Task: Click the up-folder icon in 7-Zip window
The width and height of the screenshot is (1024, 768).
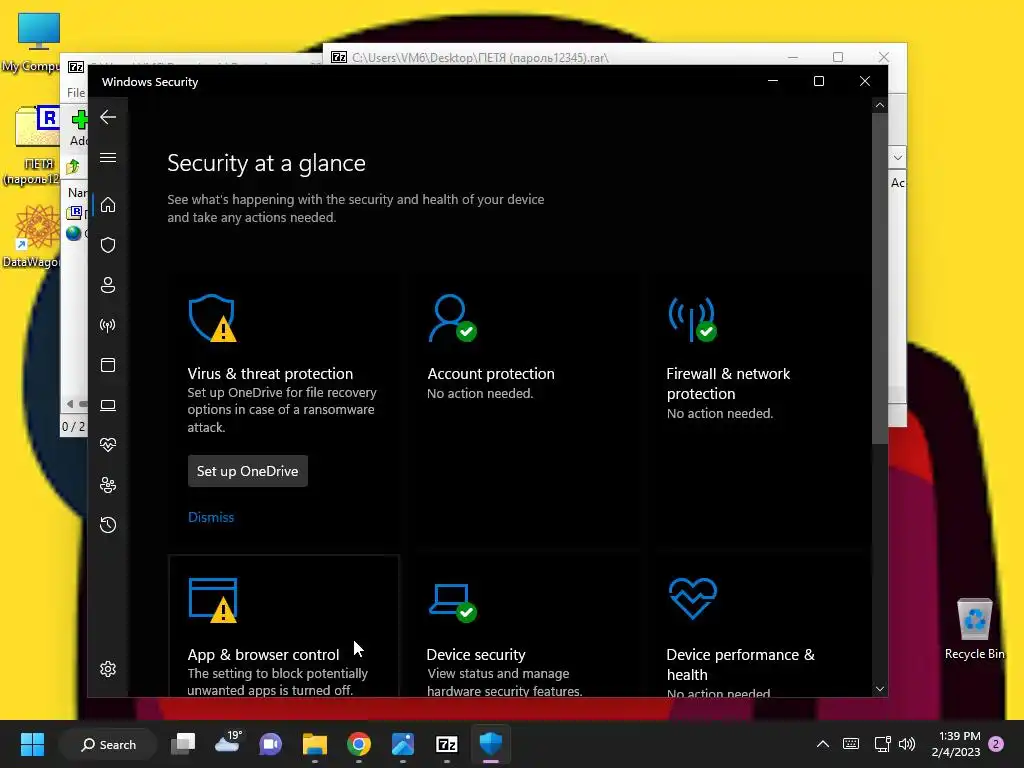Action: [x=73, y=167]
